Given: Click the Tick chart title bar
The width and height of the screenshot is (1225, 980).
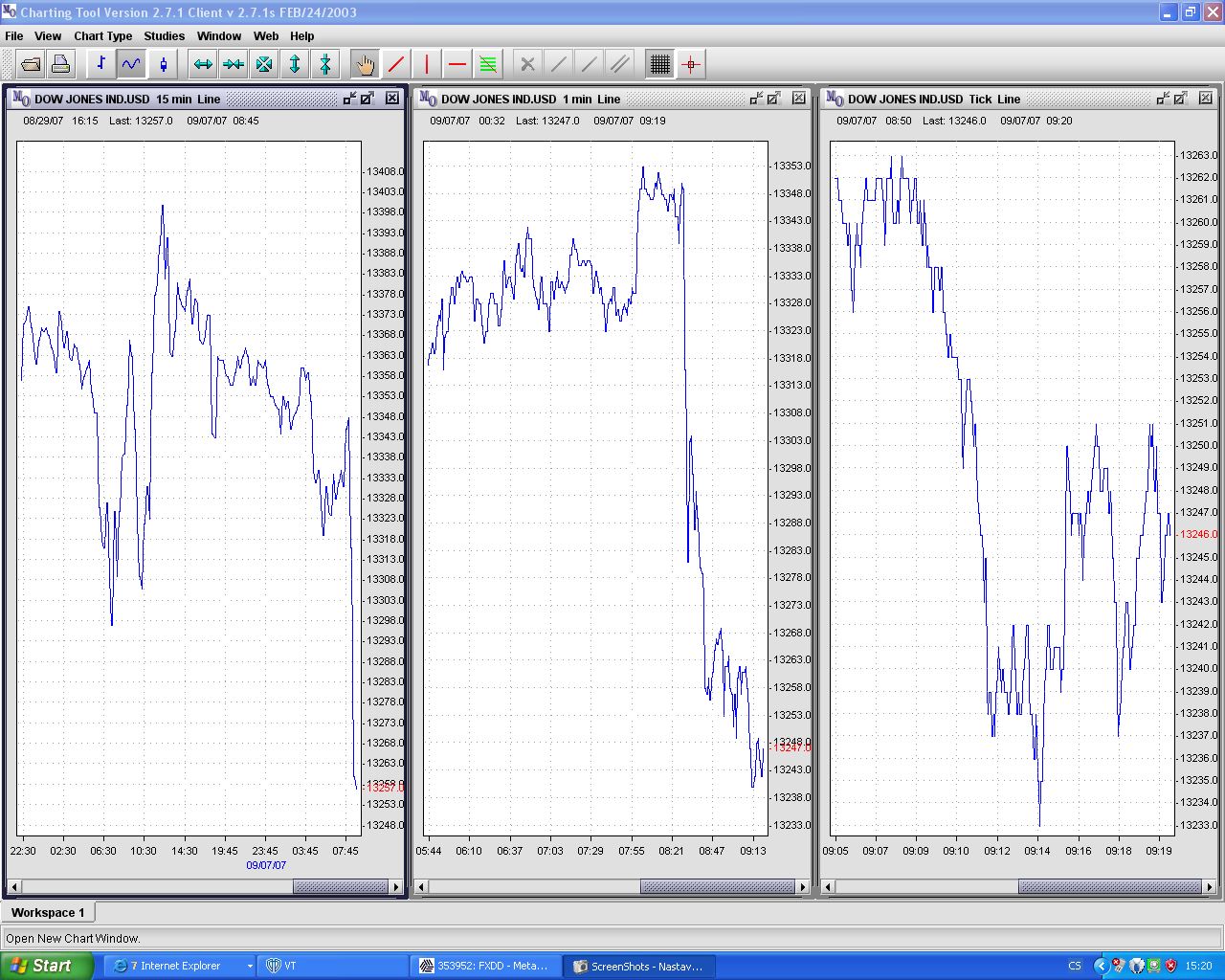Looking at the screenshot, I should (x=1019, y=99).
